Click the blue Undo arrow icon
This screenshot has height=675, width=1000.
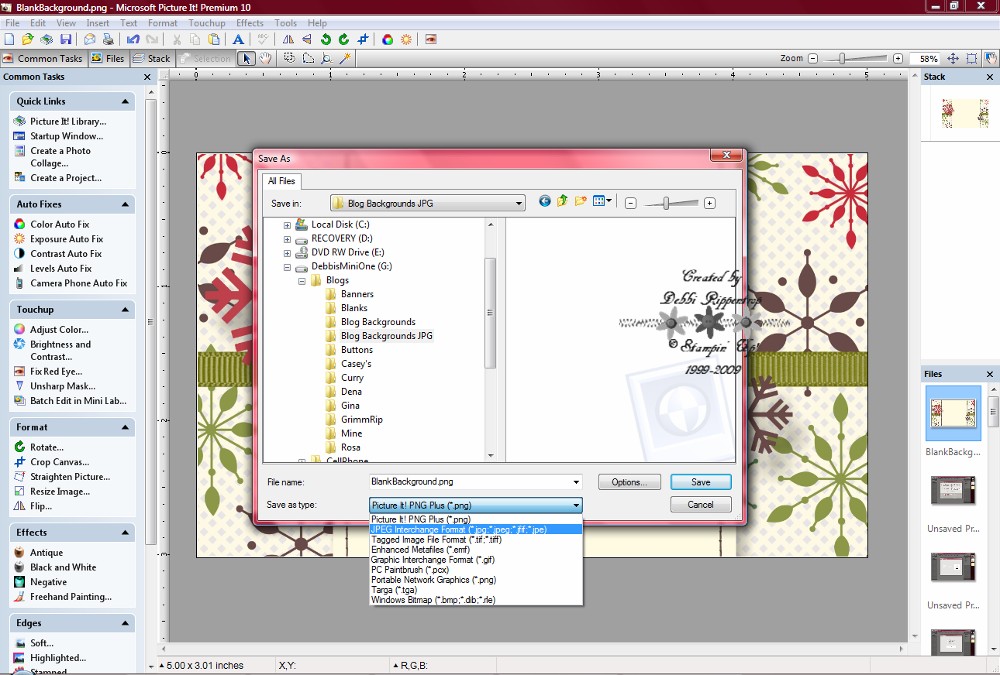(133, 40)
